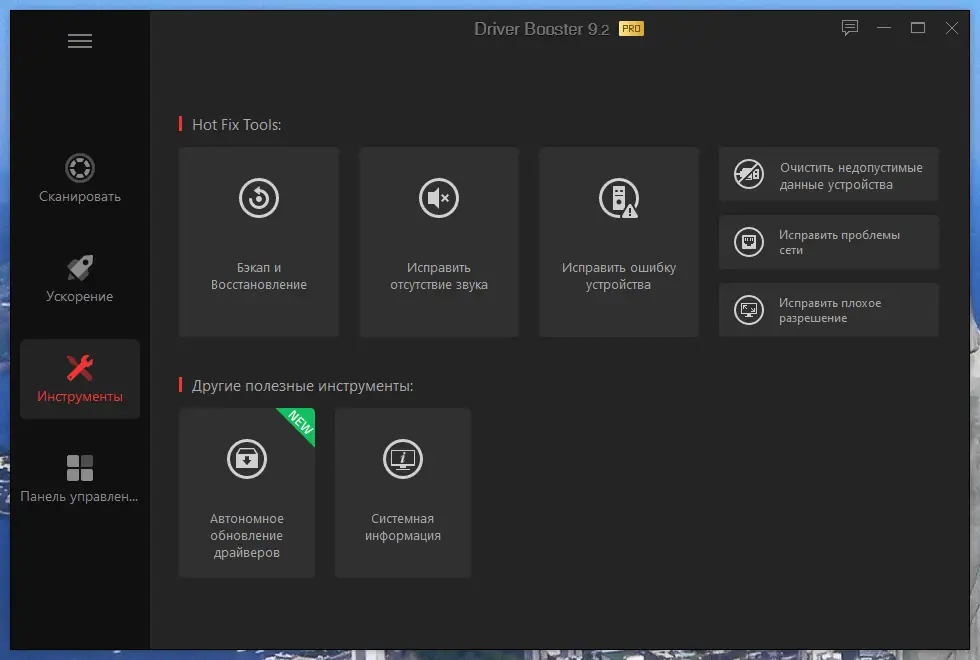Minimize the Driver Booster window
The height and width of the screenshot is (660, 980).
tap(884, 28)
